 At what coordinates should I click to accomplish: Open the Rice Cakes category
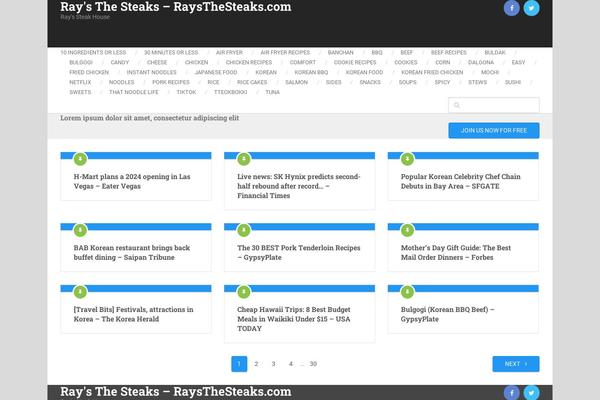(x=252, y=82)
